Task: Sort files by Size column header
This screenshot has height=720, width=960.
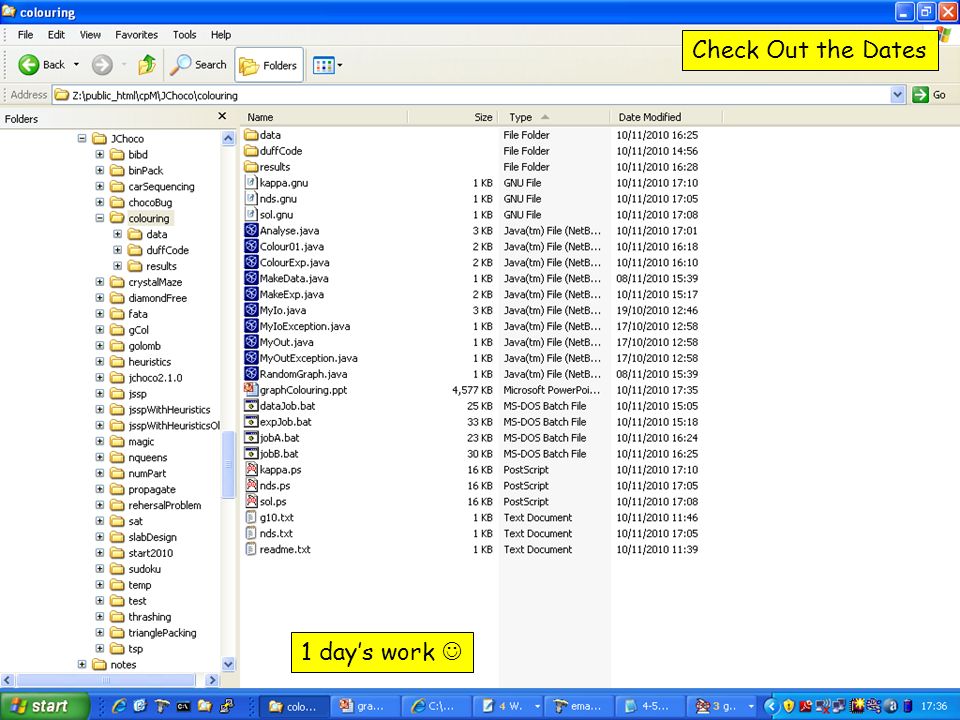Action: tap(453, 117)
